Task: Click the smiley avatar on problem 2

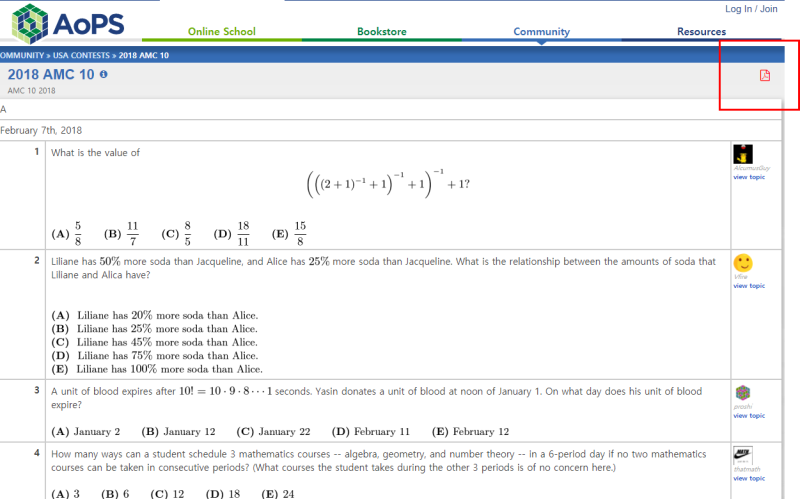Action: (x=743, y=263)
